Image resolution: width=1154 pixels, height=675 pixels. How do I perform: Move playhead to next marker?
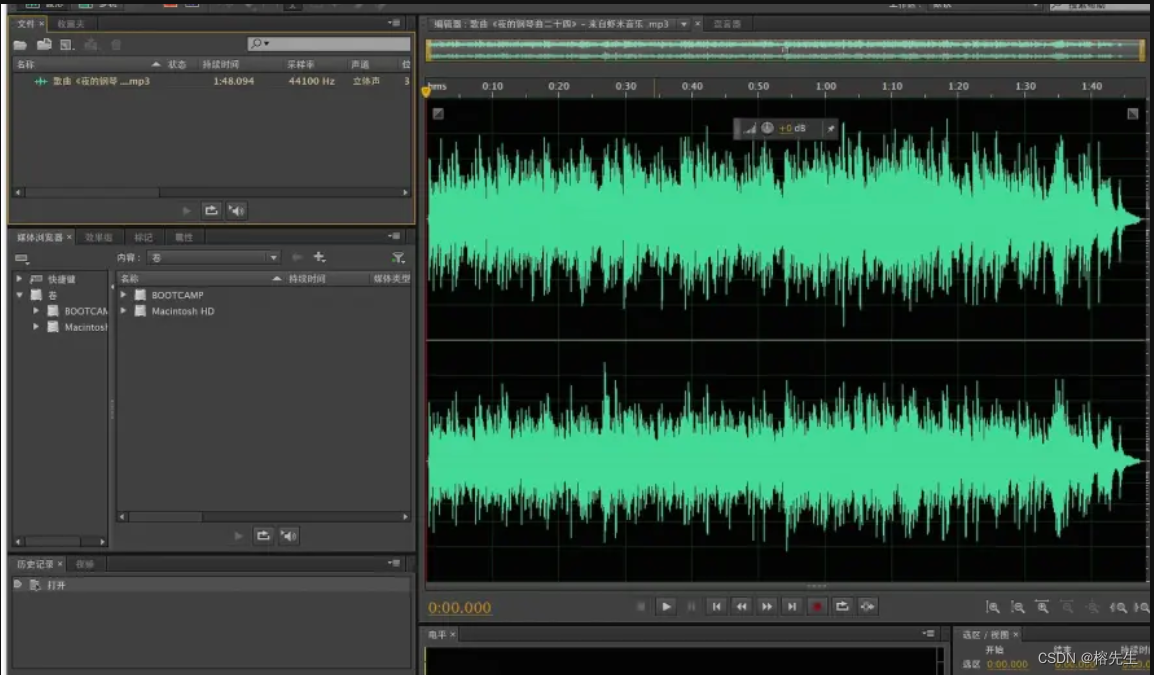(x=791, y=607)
